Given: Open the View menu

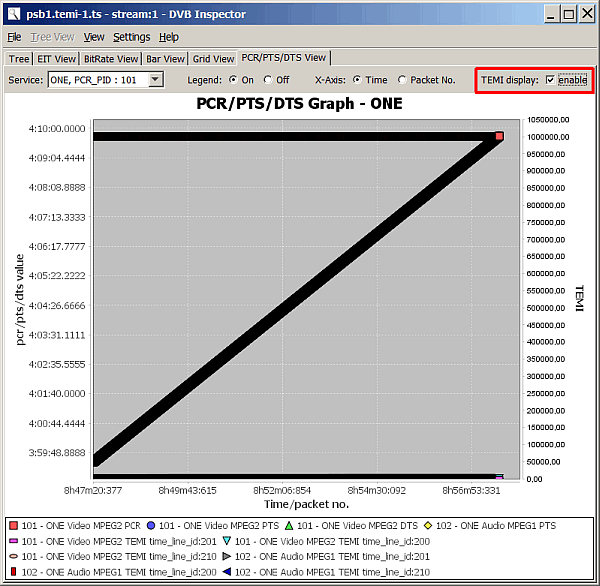Looking at the screenshot, I should [94, 37].
